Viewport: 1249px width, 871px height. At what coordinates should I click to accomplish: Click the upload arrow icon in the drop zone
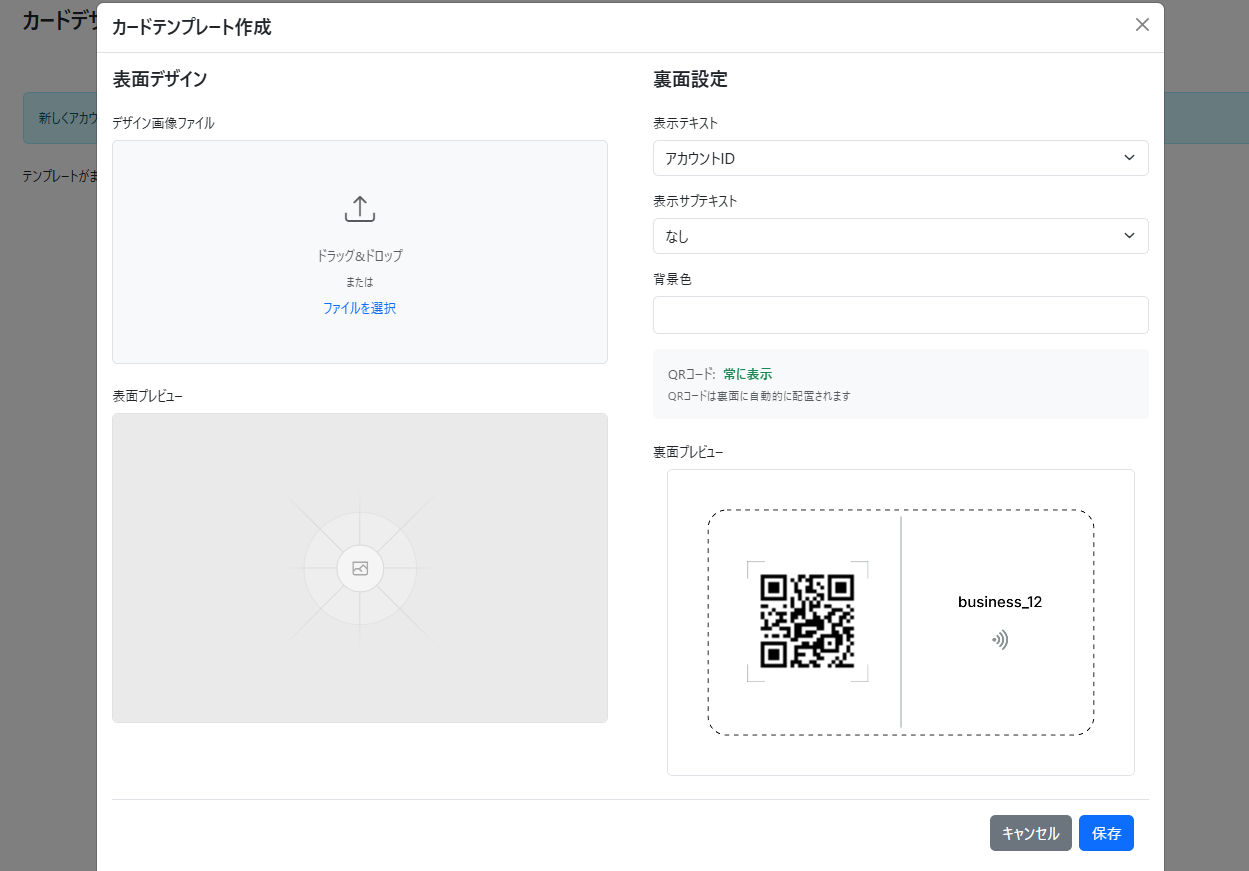click(359, 209)
